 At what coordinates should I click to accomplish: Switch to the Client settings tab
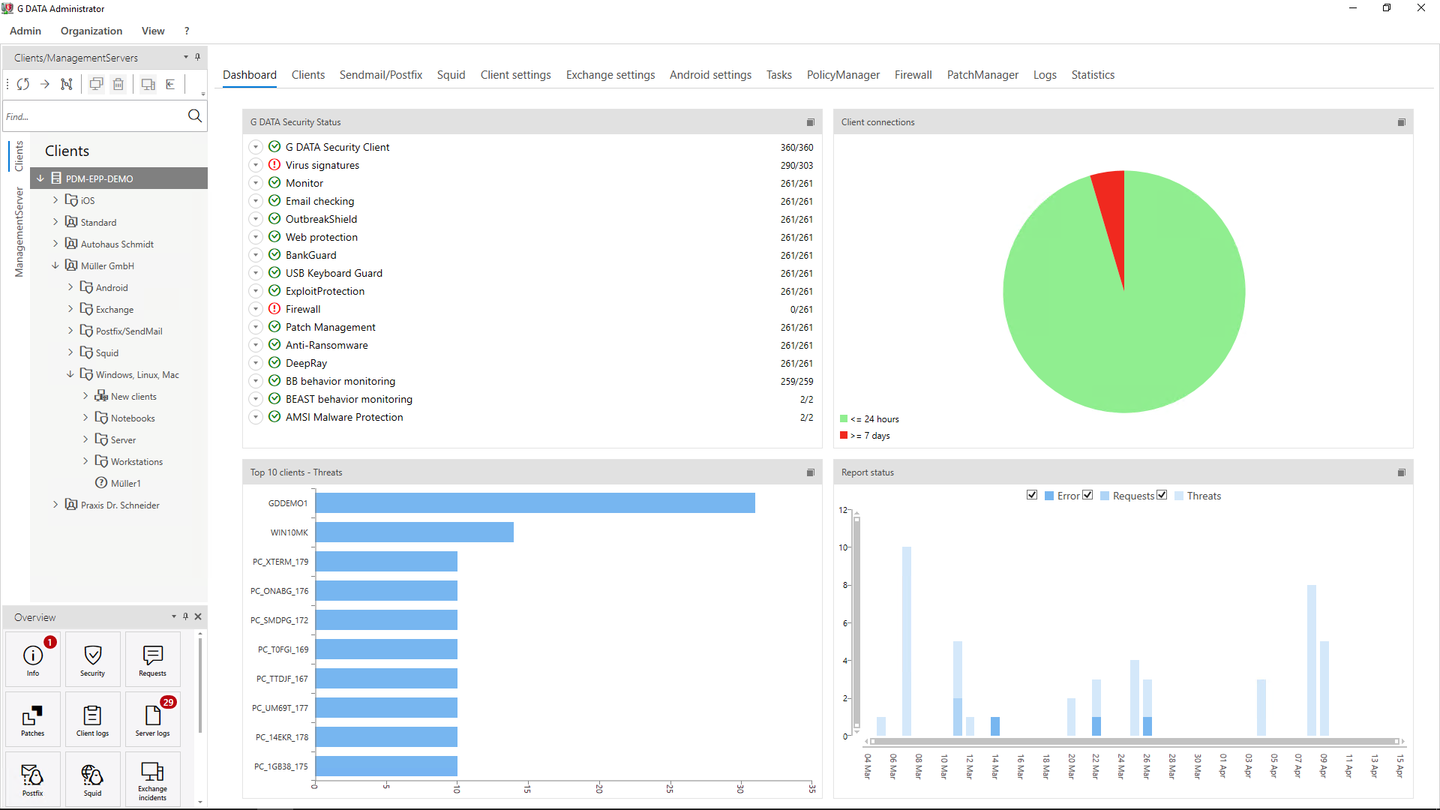tap(516, 75)
